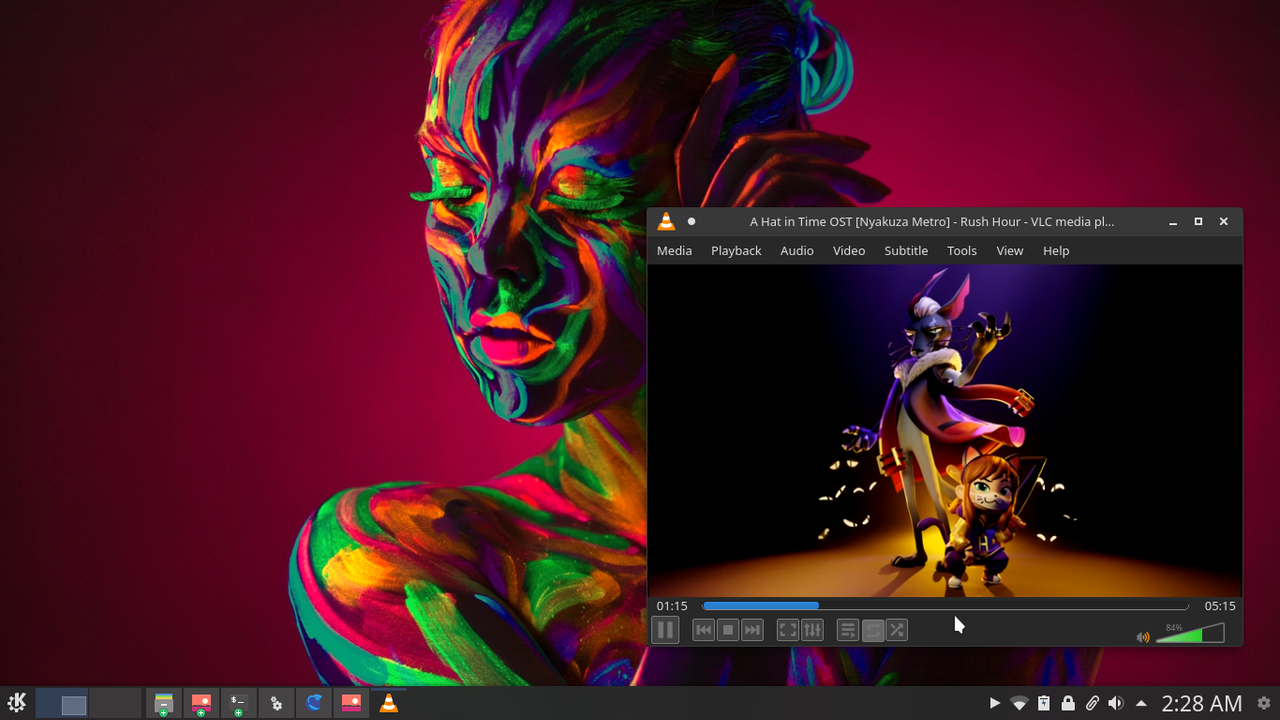This screenshot has width=1280, height=720.
Task: Click the VLC video display area
Action: tap(945, 431)
